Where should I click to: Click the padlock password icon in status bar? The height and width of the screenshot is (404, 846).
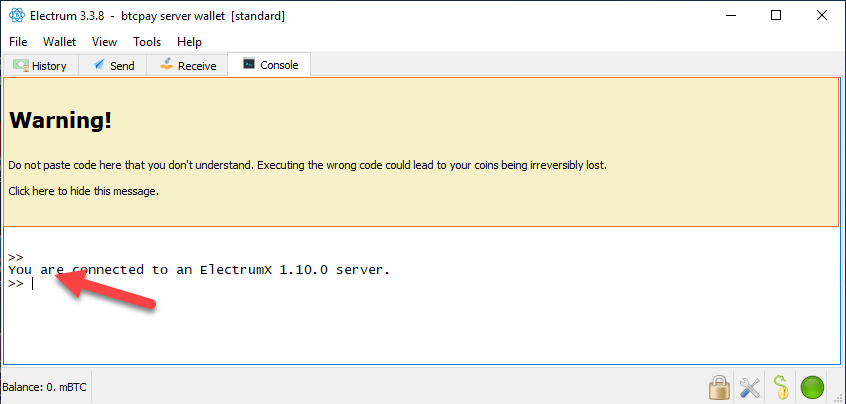pos(718,387)
